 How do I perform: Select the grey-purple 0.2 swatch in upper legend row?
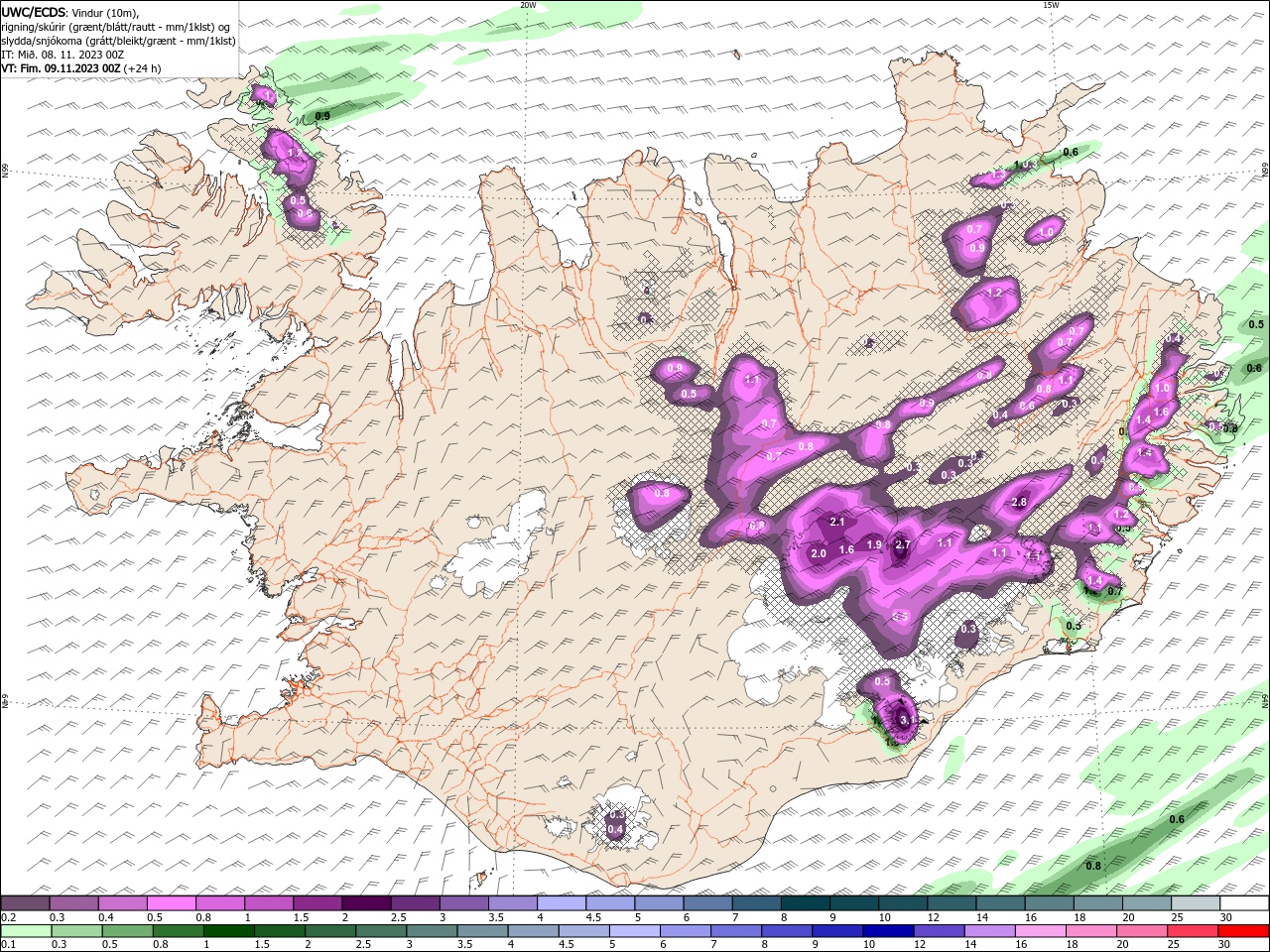click(x=25, y=903)
